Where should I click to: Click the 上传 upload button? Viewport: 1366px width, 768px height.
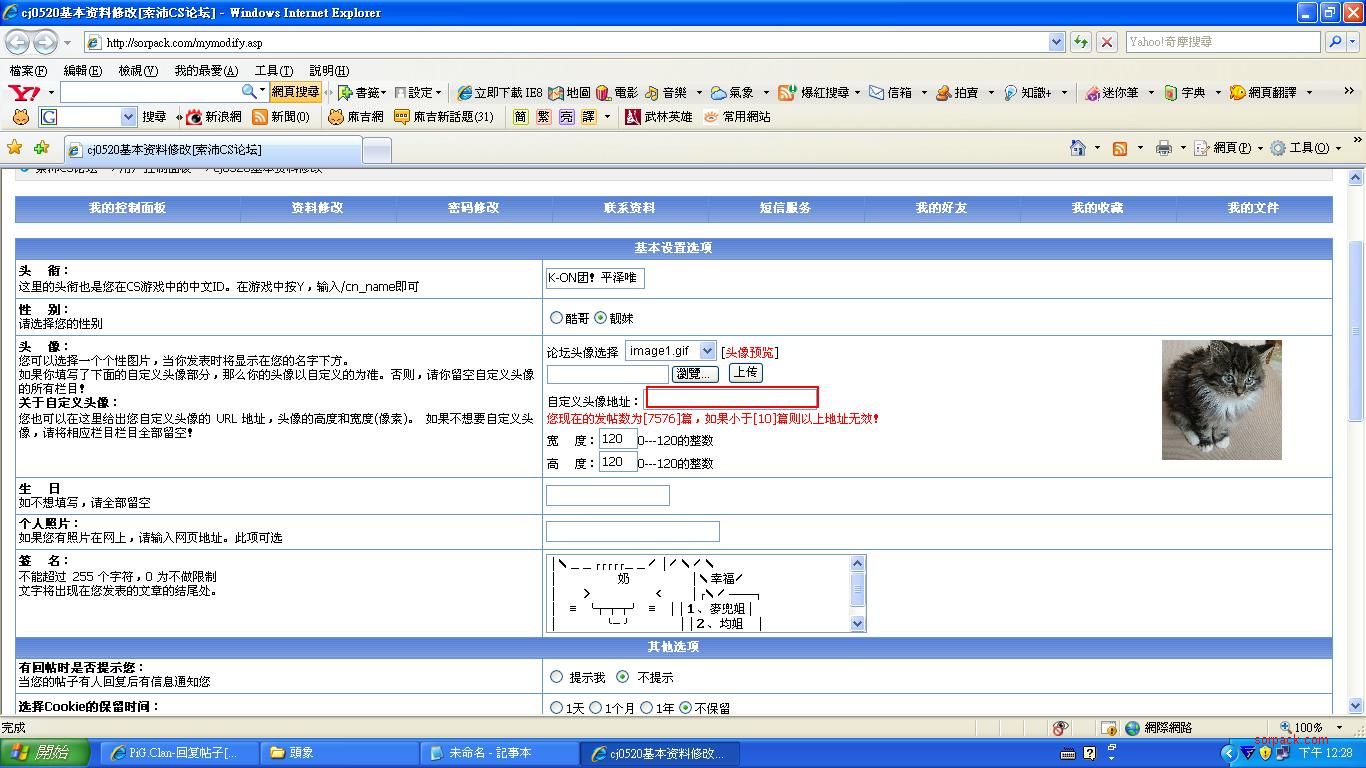[745, 372]
